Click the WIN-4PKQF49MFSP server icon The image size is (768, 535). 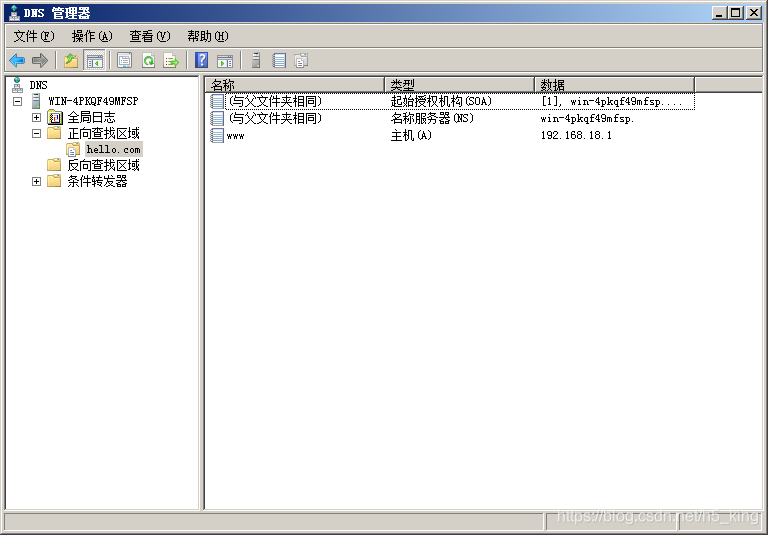pyautogui.click(x=36, y=101)
